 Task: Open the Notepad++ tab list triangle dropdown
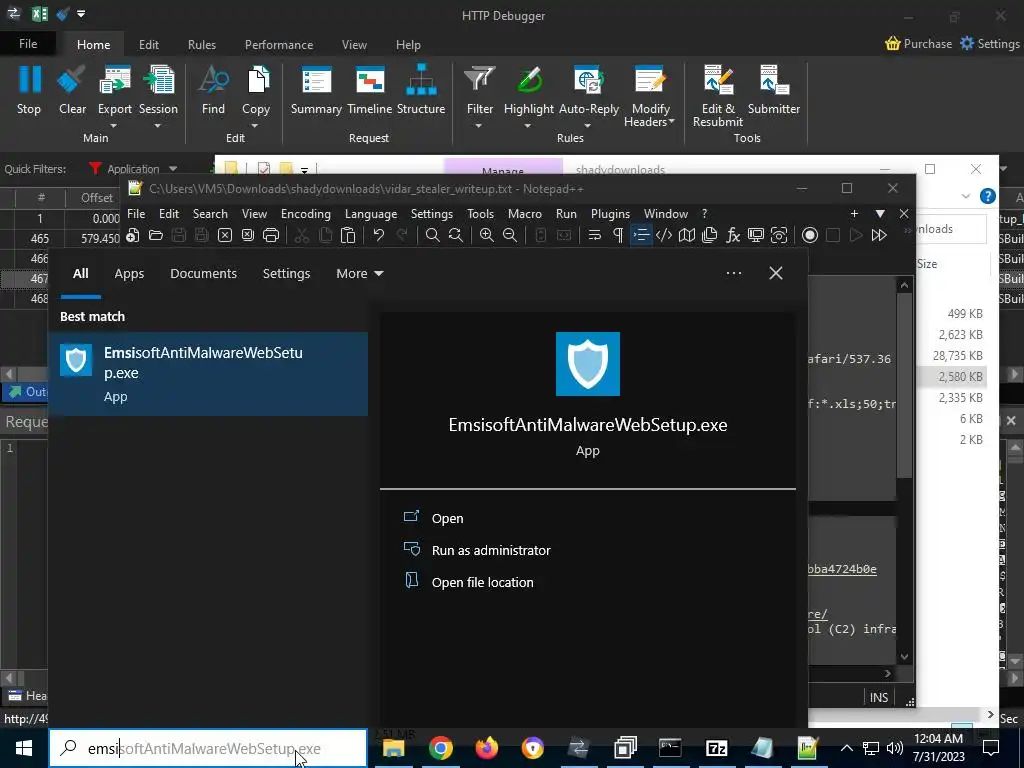[x=880, y=214]
